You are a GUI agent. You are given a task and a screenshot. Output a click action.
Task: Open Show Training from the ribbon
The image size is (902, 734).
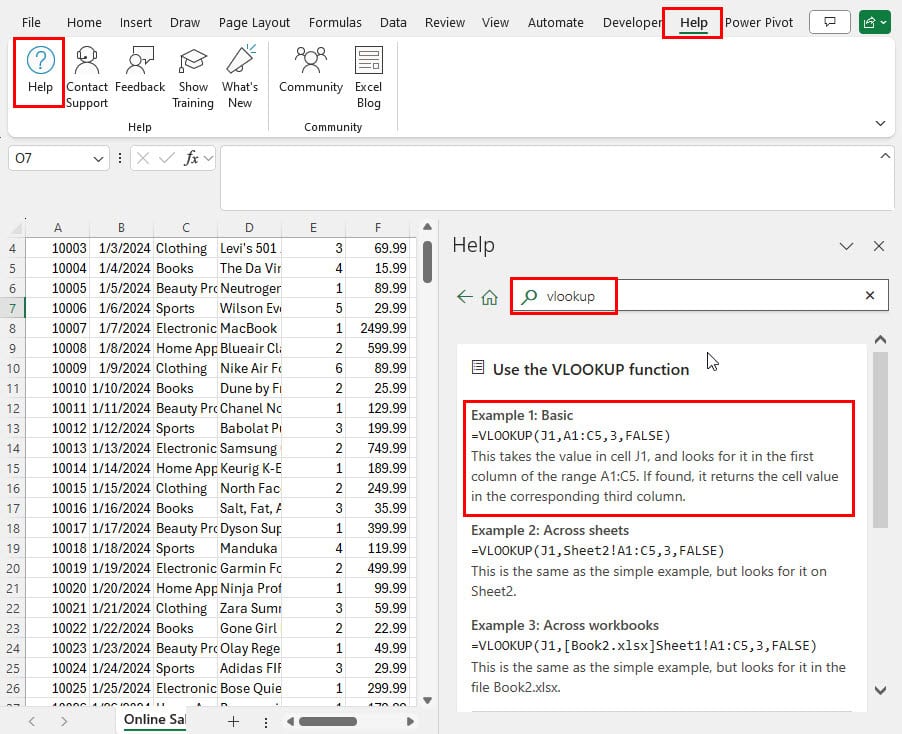(x=193, y=77)
